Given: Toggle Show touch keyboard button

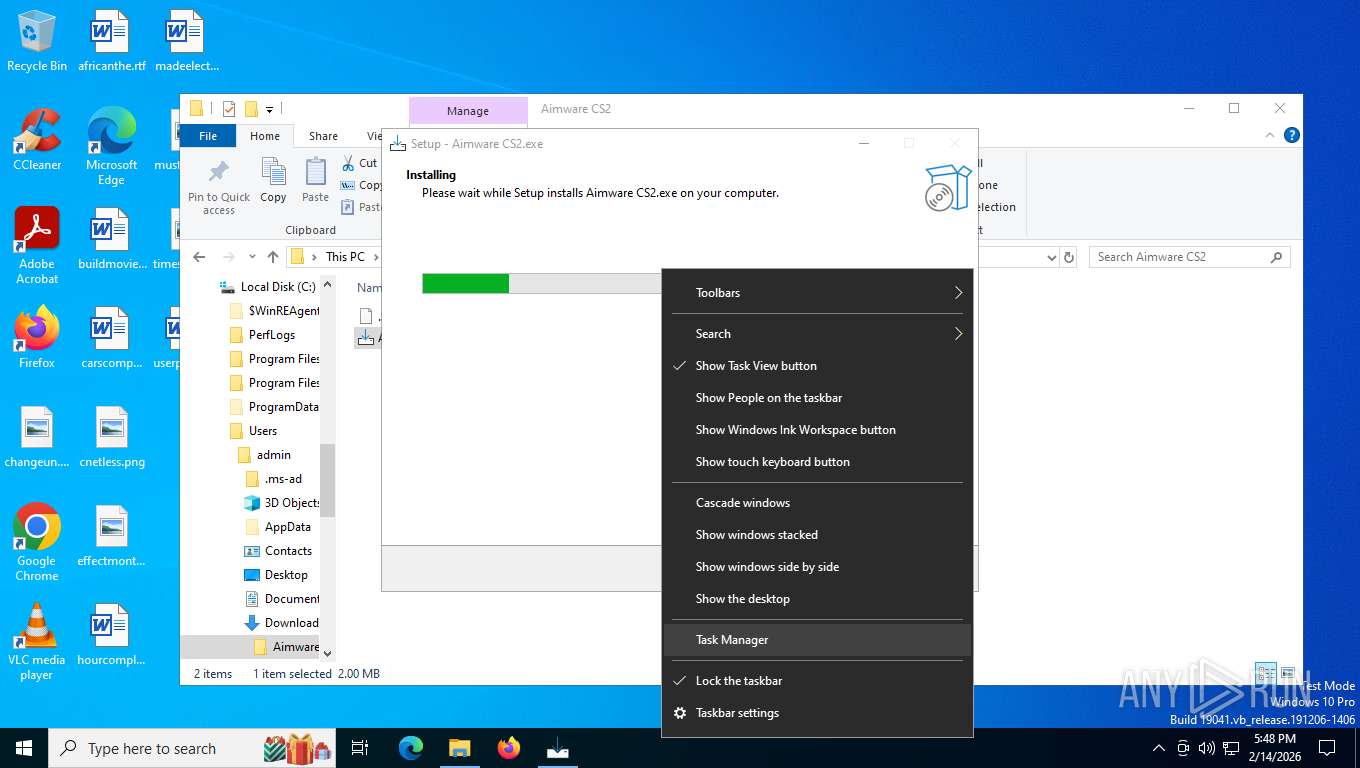Looking at the screenshot, I should tap(818, 462).
